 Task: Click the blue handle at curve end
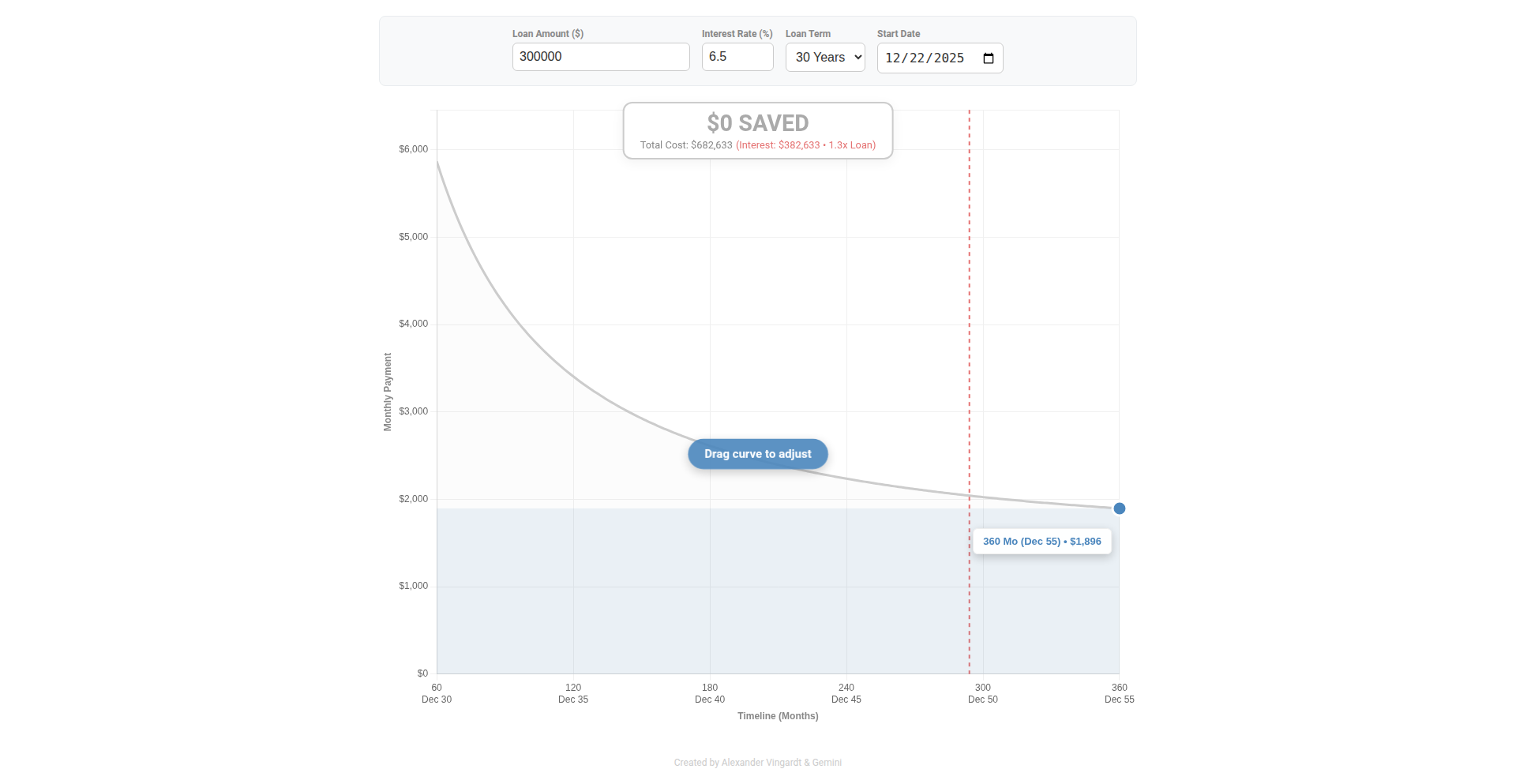1119,508
